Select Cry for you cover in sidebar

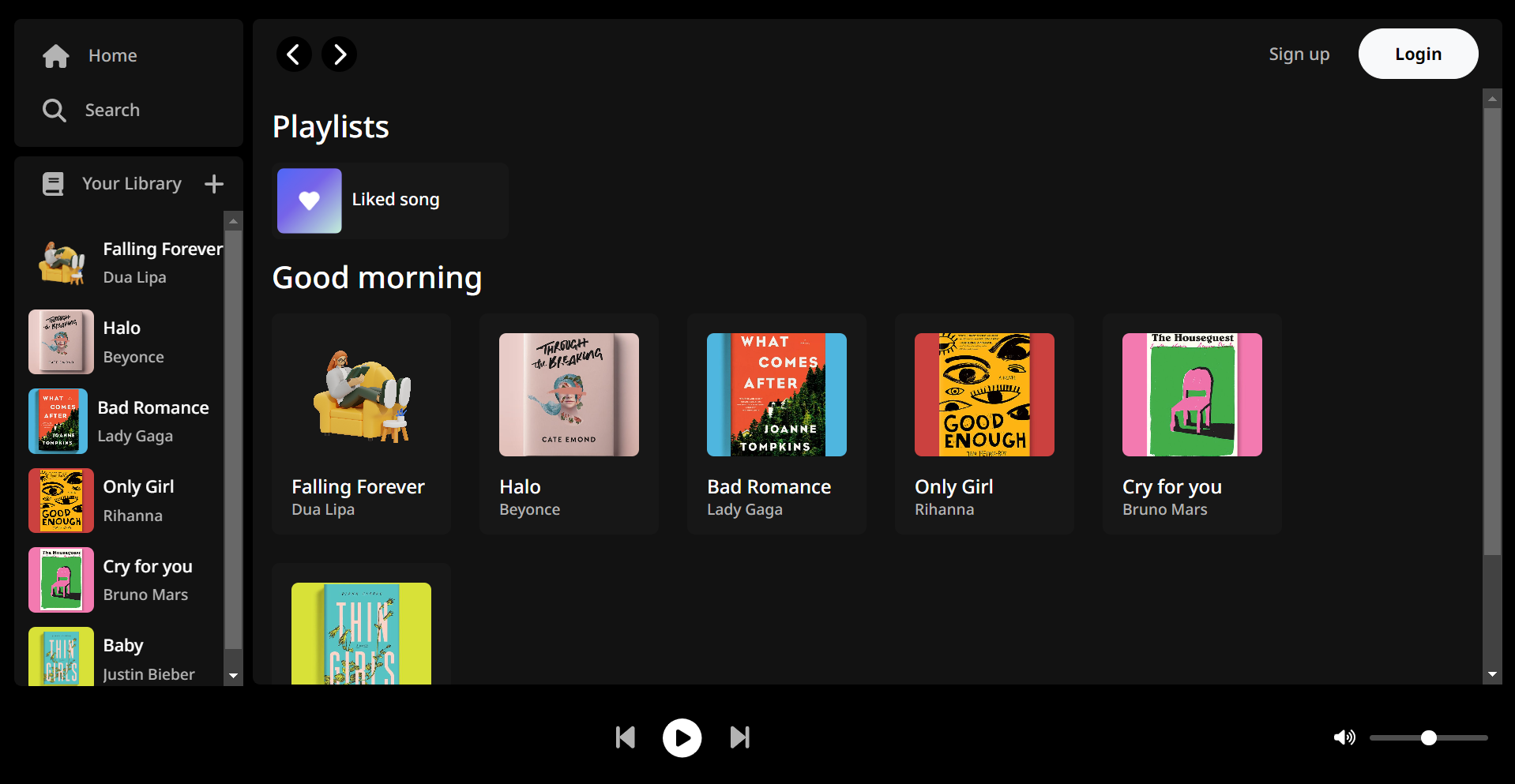coord(62,580)
